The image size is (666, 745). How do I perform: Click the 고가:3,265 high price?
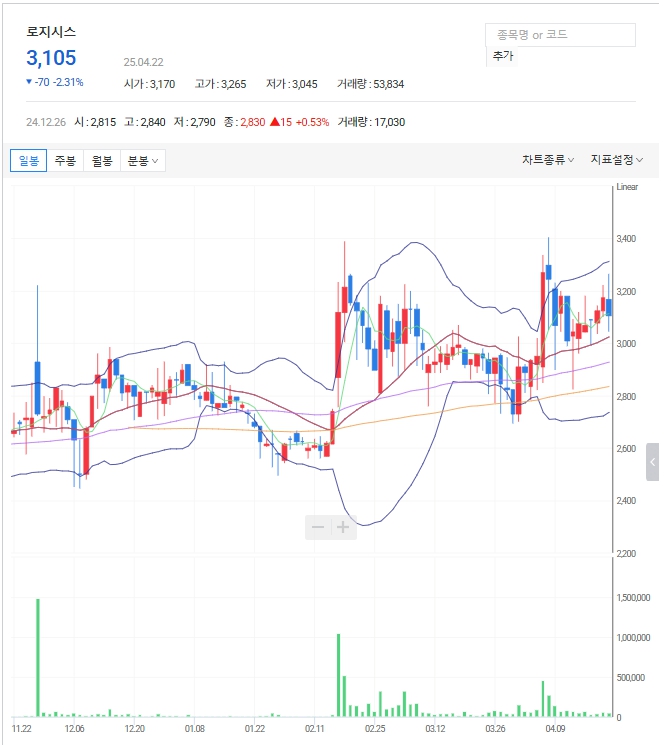point(220,84)
